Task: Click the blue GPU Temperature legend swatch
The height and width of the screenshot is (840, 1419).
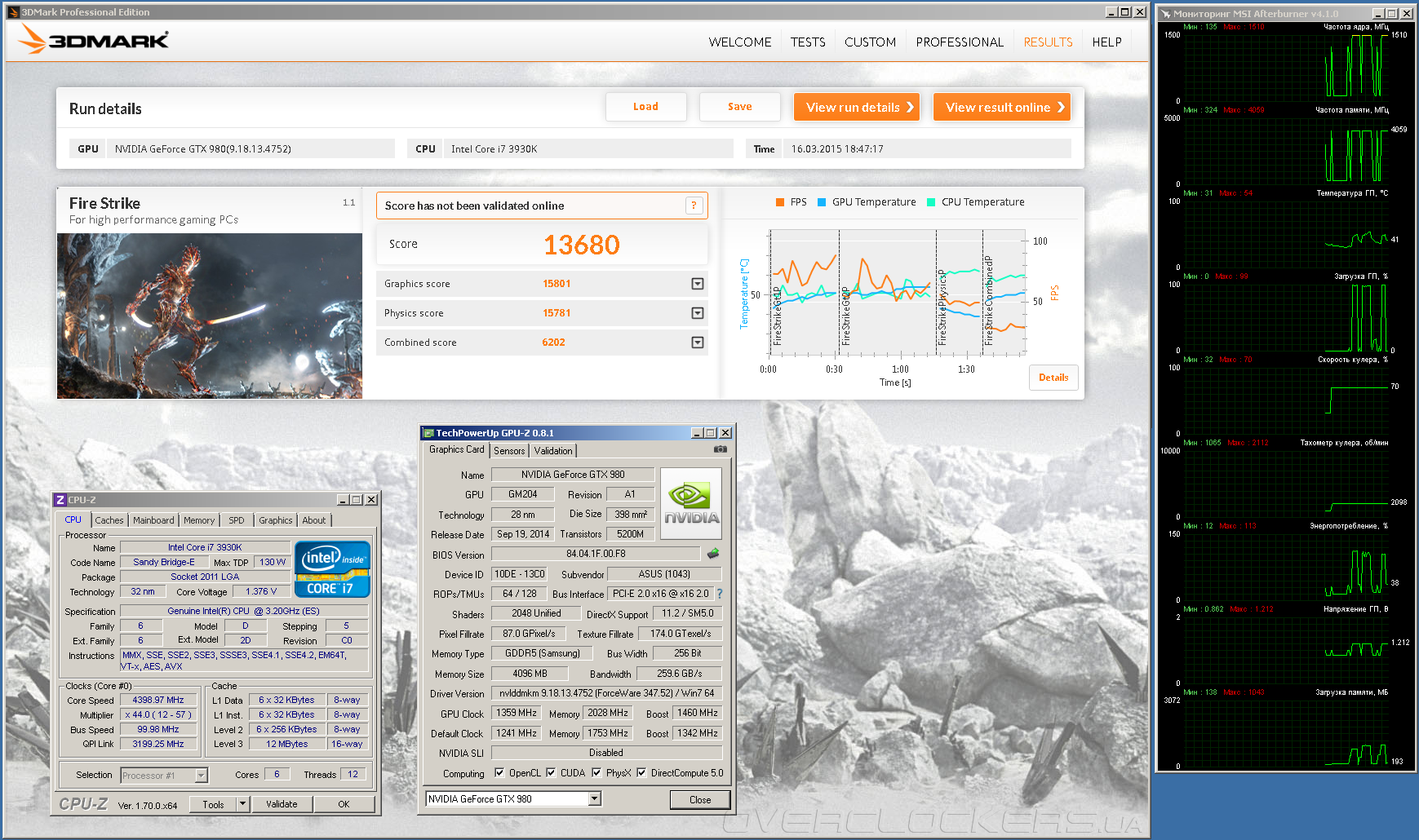Action: coord(822,202)
